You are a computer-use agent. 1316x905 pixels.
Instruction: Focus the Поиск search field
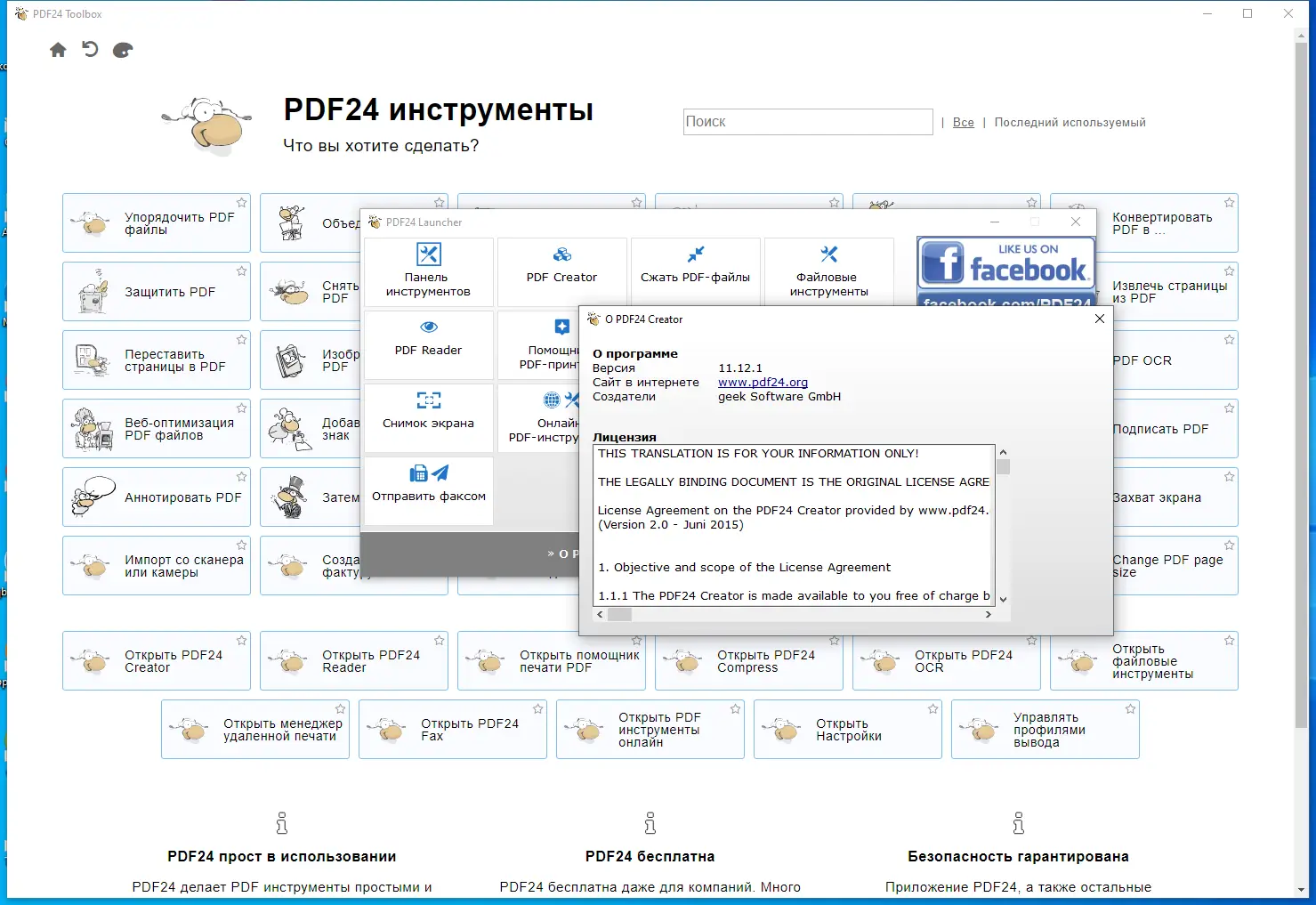click(x=808, y=122)
